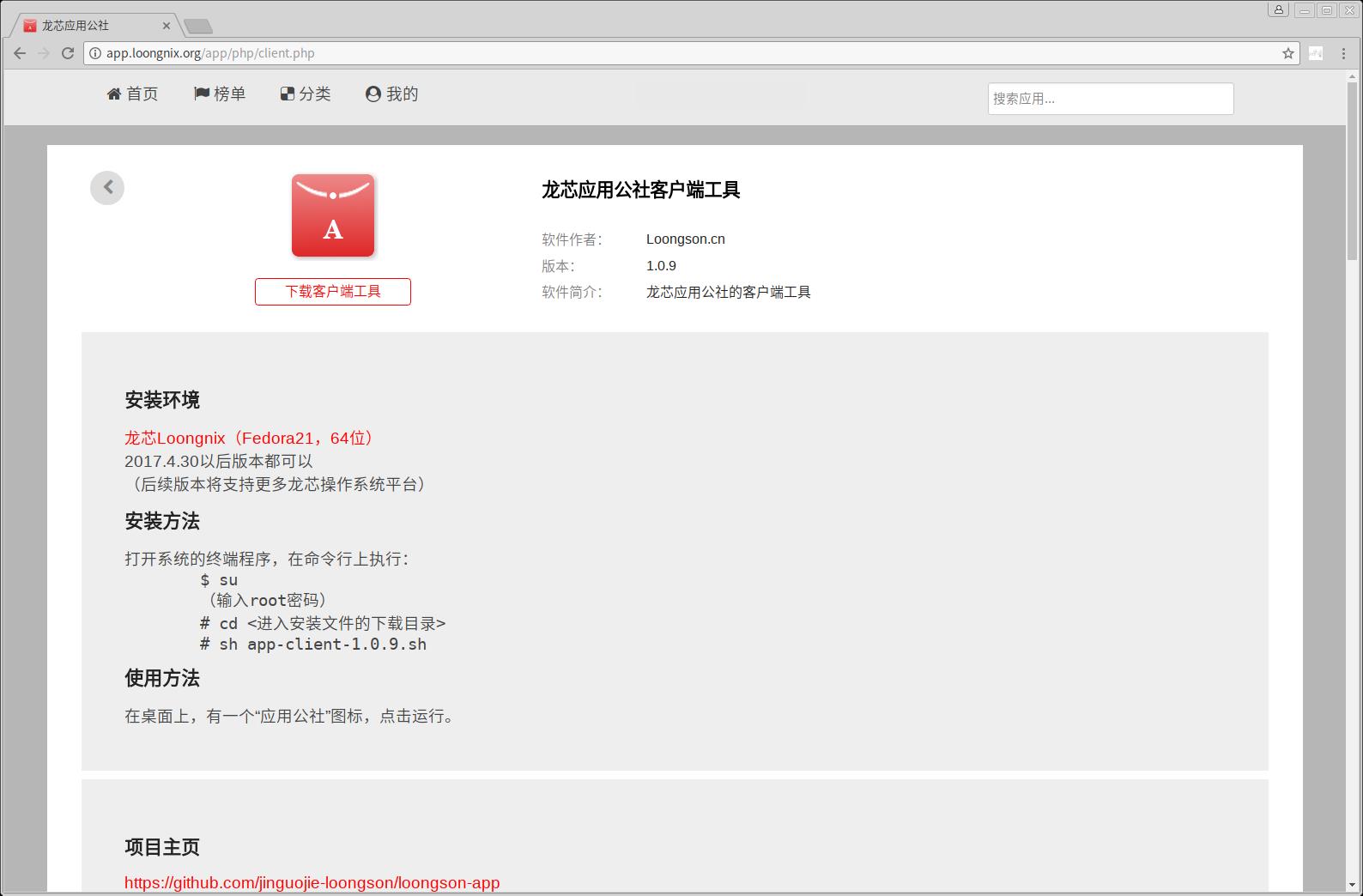The width and height of the screenshot is (1363, 896).
Task: Click the （输入root密码）line
Action: (264, 601)
